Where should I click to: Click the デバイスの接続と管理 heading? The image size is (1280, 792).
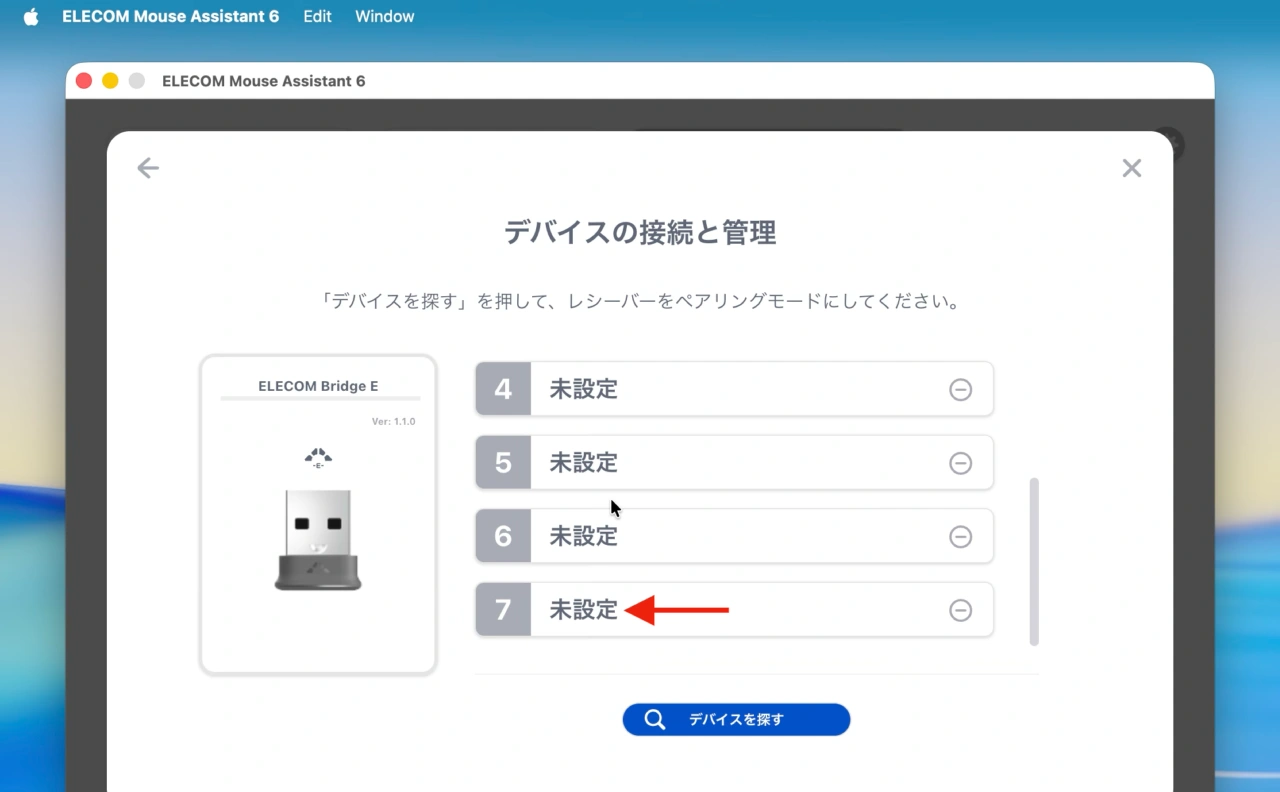[640, 233]
